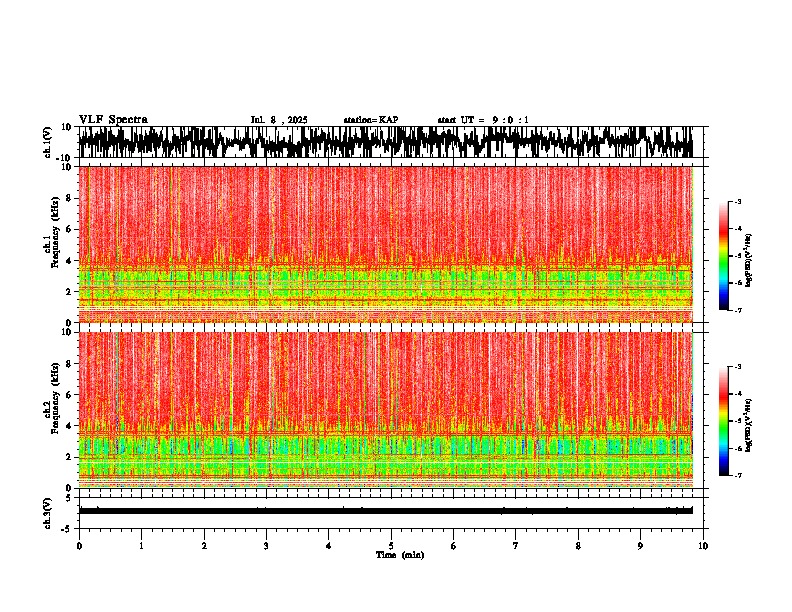Click time axis tick label "4"
This screenshot has width=792, height=612.
tap(329, 546)
